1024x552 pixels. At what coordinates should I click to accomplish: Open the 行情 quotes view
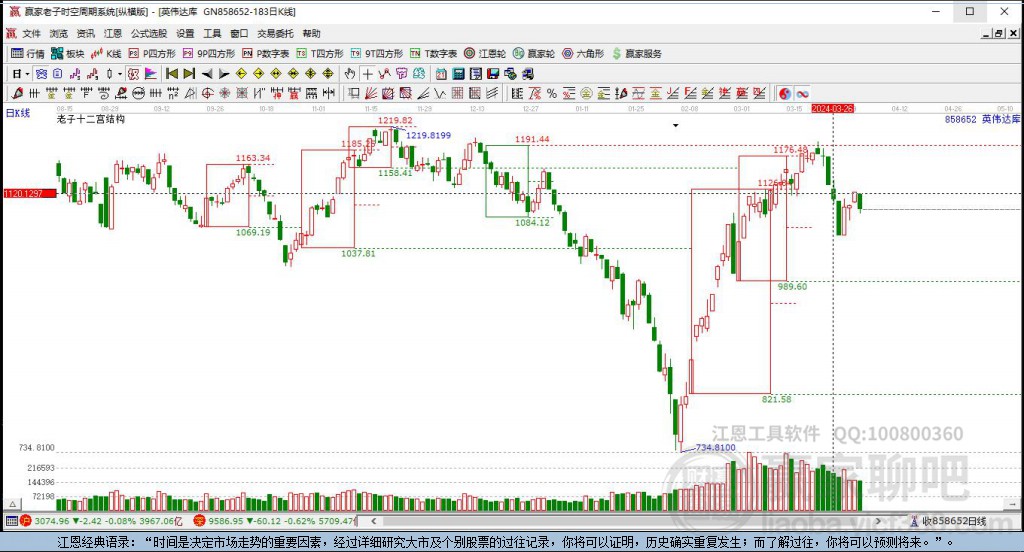click(x=28, y=54)
